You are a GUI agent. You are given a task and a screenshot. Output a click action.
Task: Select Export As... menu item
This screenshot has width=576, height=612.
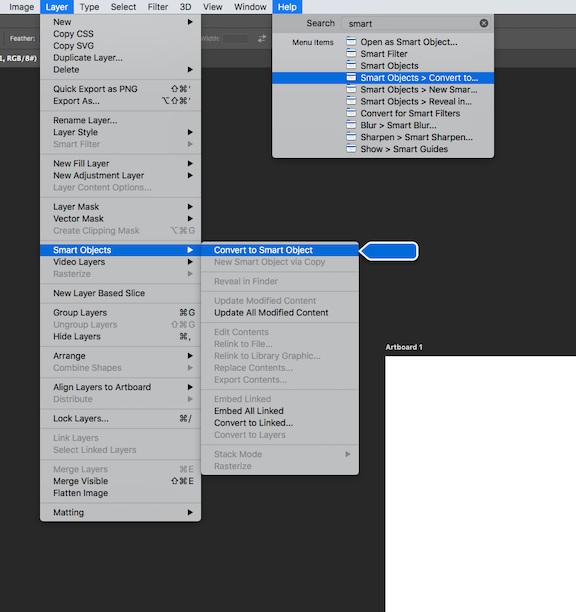pyautogui.click(x=121, y=101)
